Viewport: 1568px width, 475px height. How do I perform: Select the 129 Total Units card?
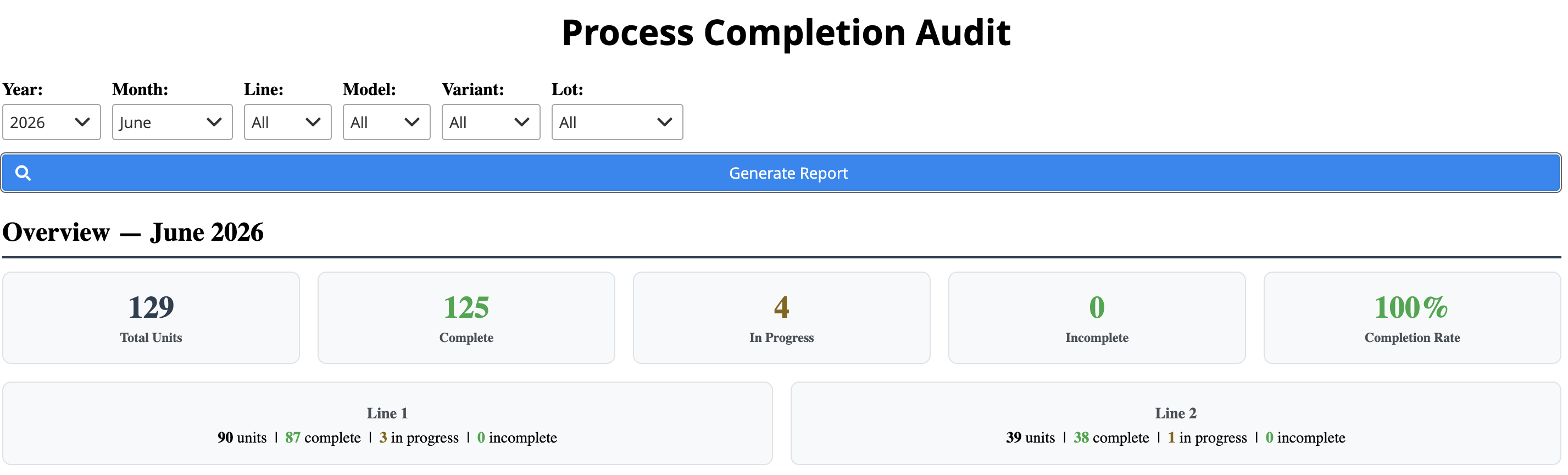151,318
